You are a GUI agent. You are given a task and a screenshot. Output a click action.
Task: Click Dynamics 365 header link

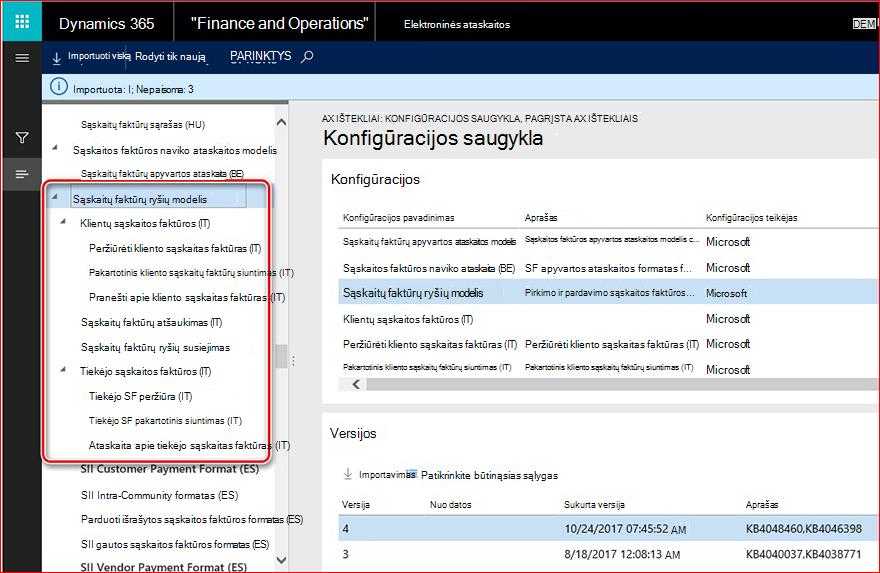coord(107,24)
